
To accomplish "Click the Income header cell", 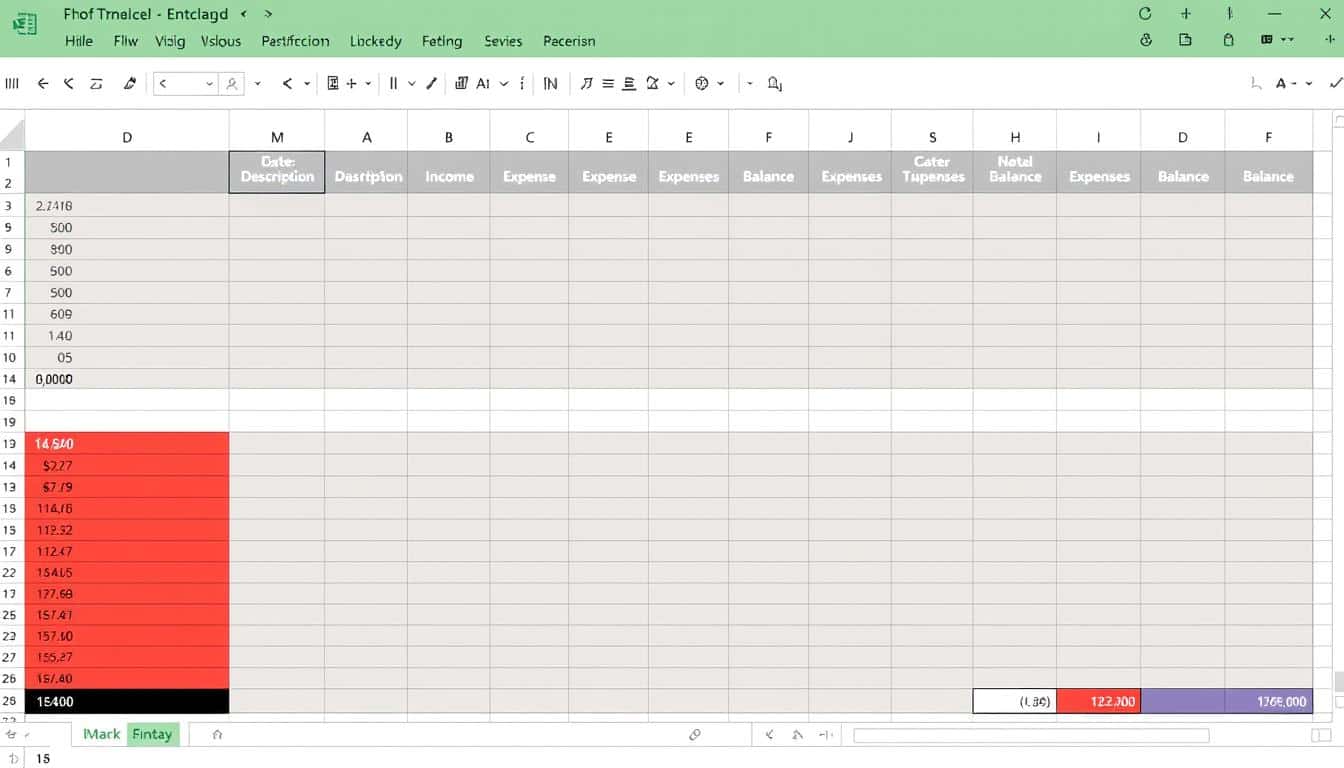I will click(449, 172).
